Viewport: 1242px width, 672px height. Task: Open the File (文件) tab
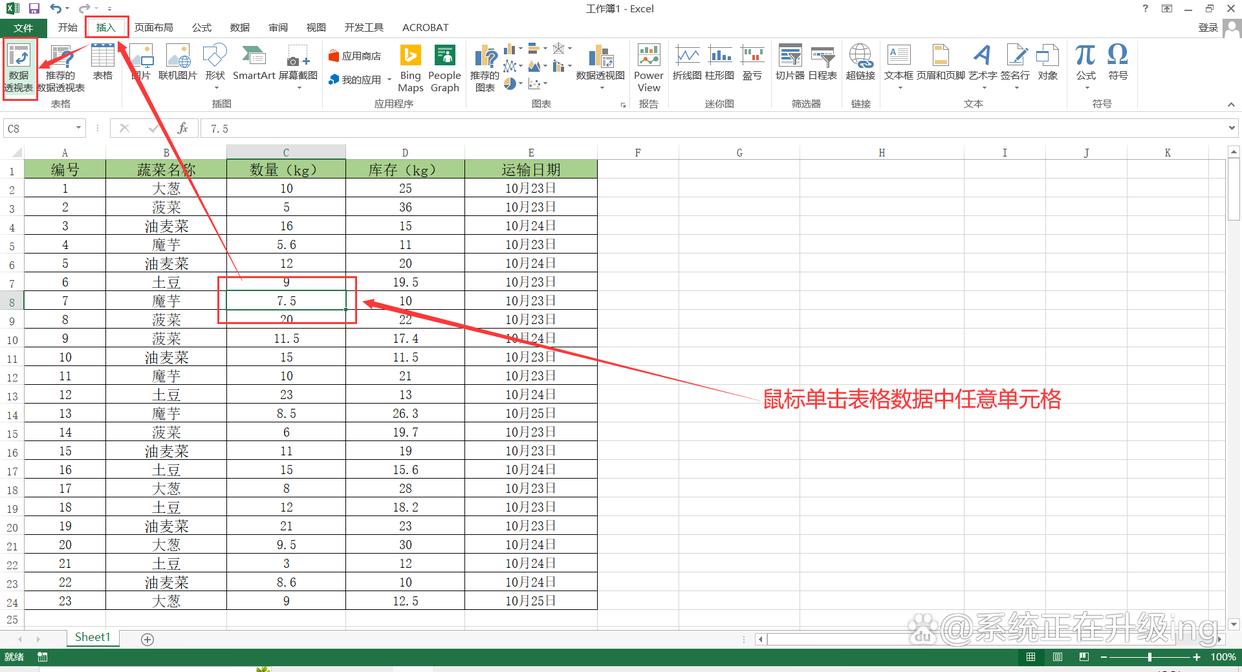point(23,28)
